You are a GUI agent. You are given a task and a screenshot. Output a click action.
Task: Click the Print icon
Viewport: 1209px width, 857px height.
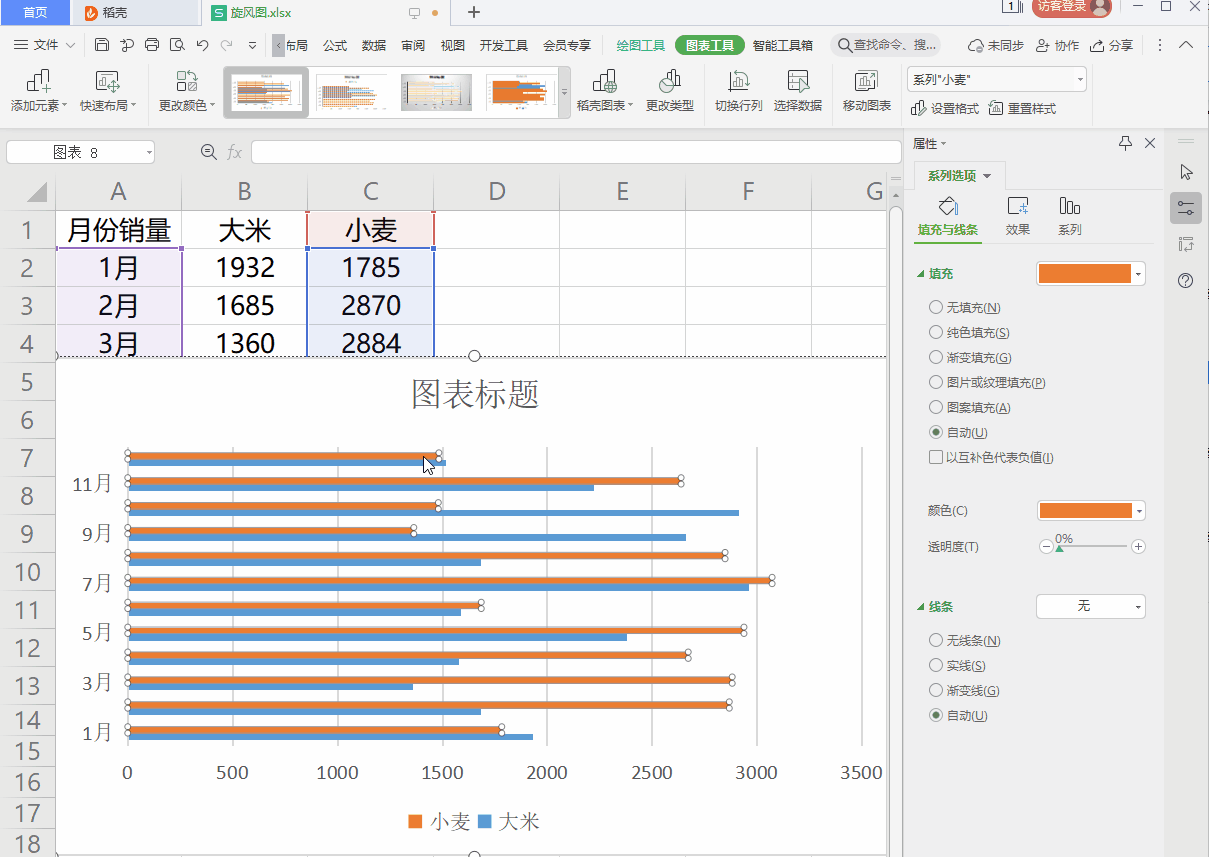click(152, 45)
